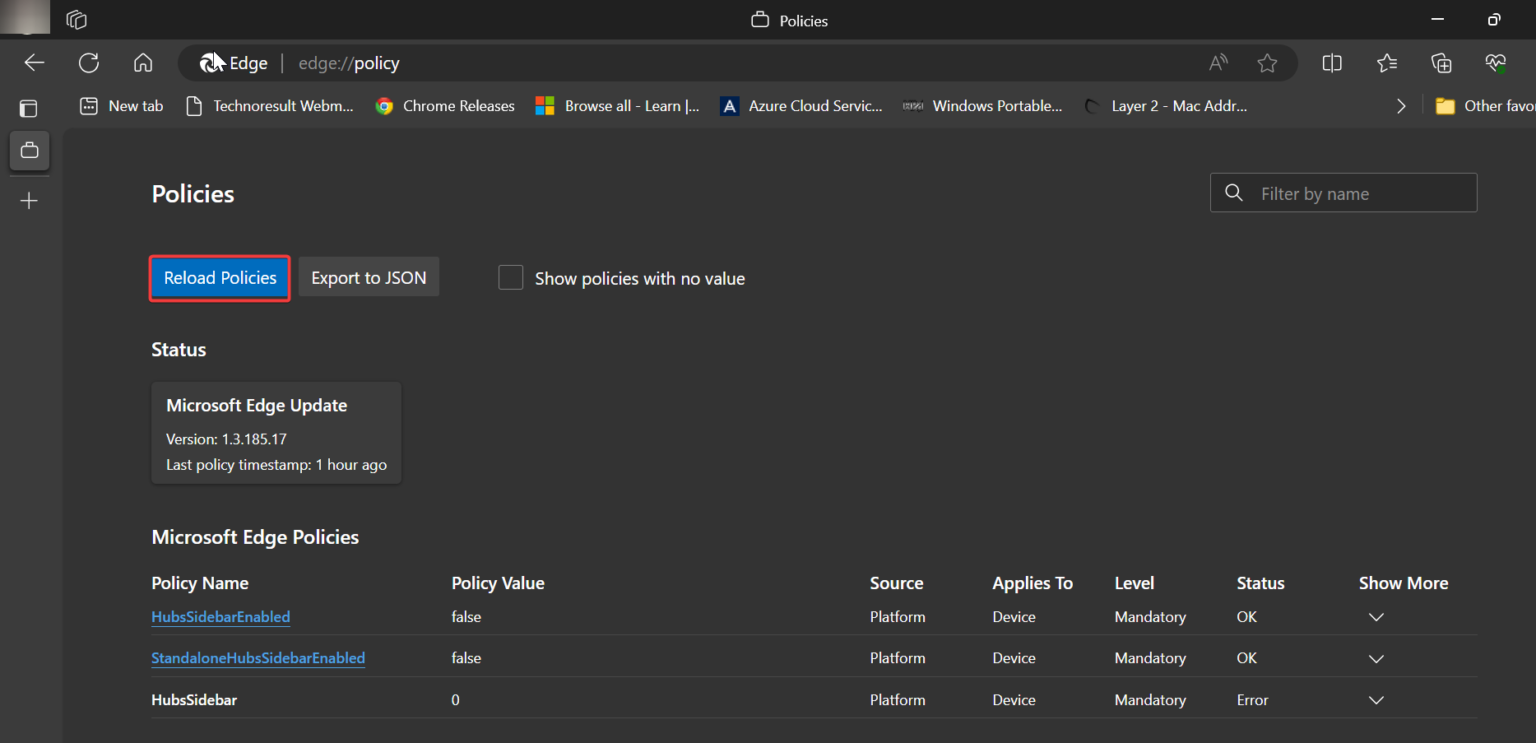Viewport: 1536px width, 743px height.
Task: Export policies to JSON
Action: 368,277
